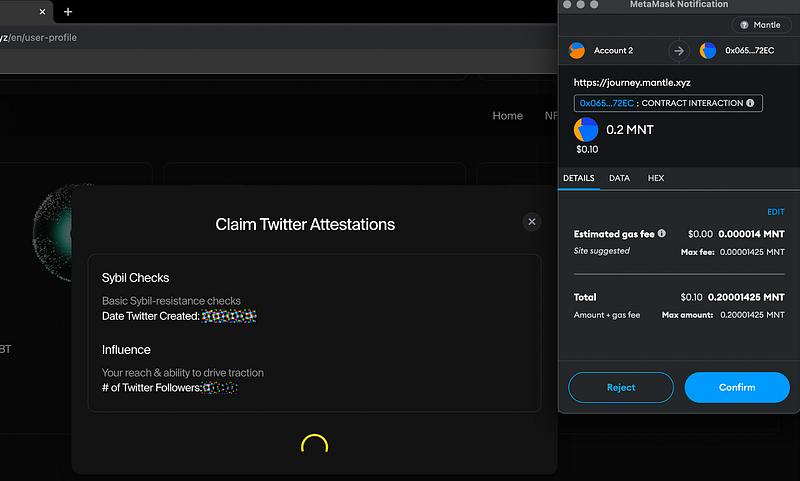Click the 0.2 MNT amount
800x481 pixels.
tap(630, 130)
